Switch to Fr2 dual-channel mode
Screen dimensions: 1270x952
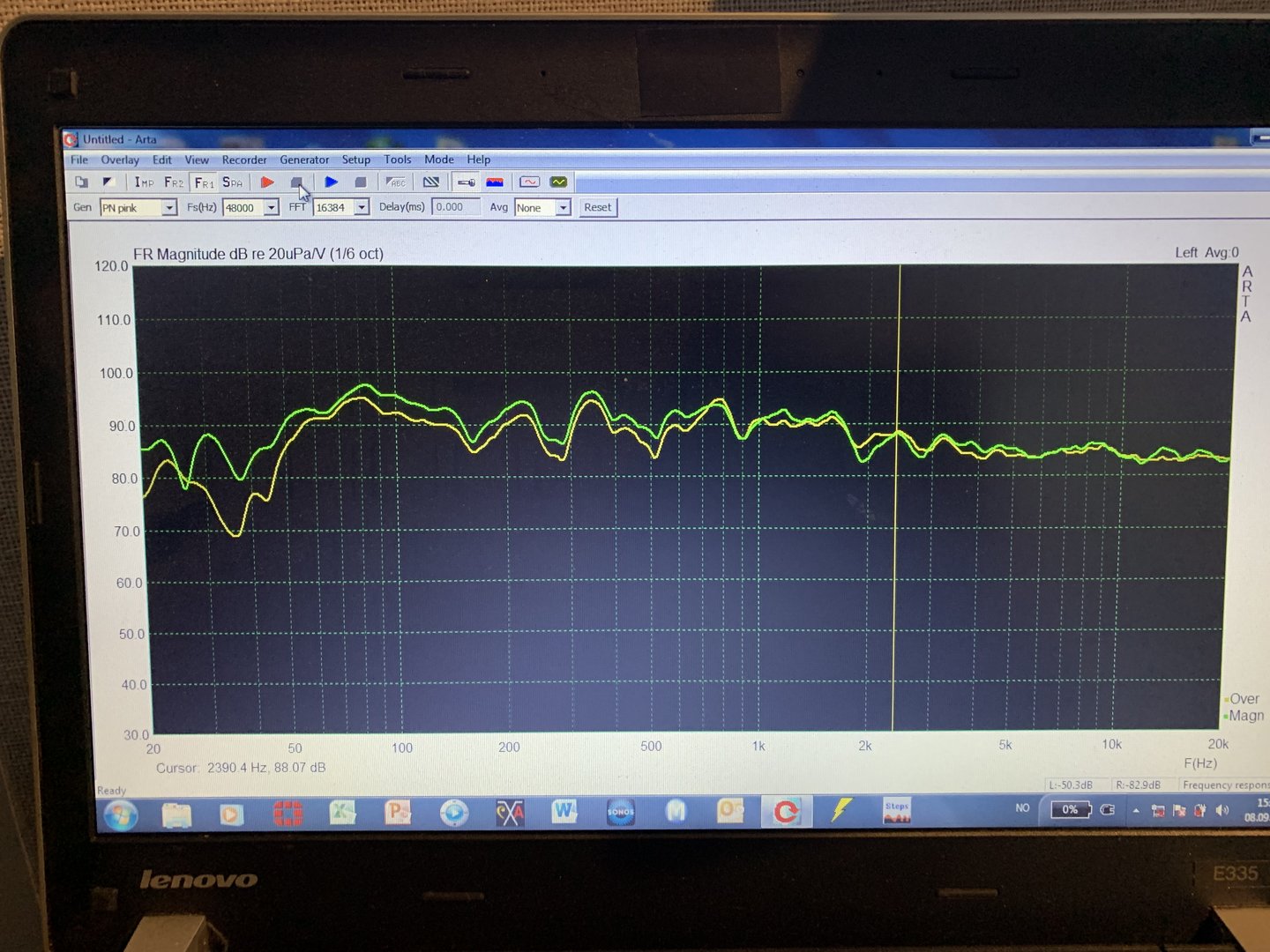tap(174, 182)
